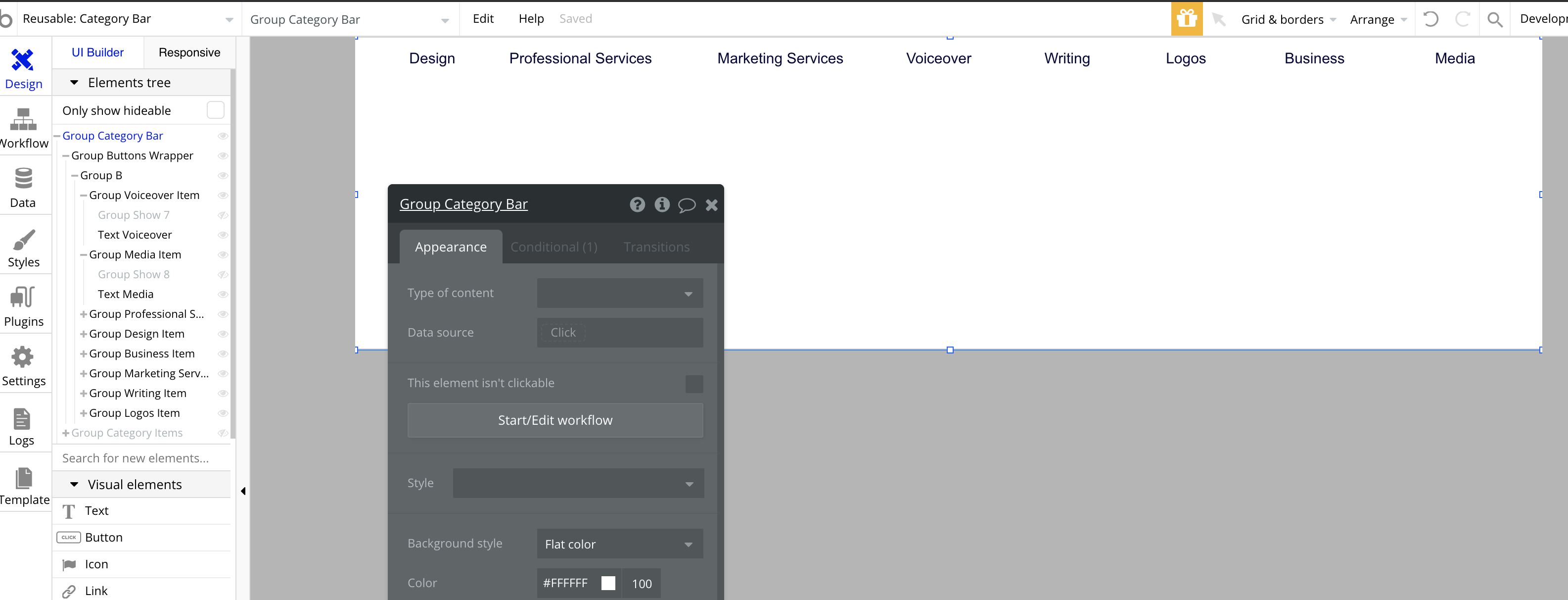This screenshot has width=1568, height=600.
Task: Open the Grid & borders menu
Action: coord(1288,19)
